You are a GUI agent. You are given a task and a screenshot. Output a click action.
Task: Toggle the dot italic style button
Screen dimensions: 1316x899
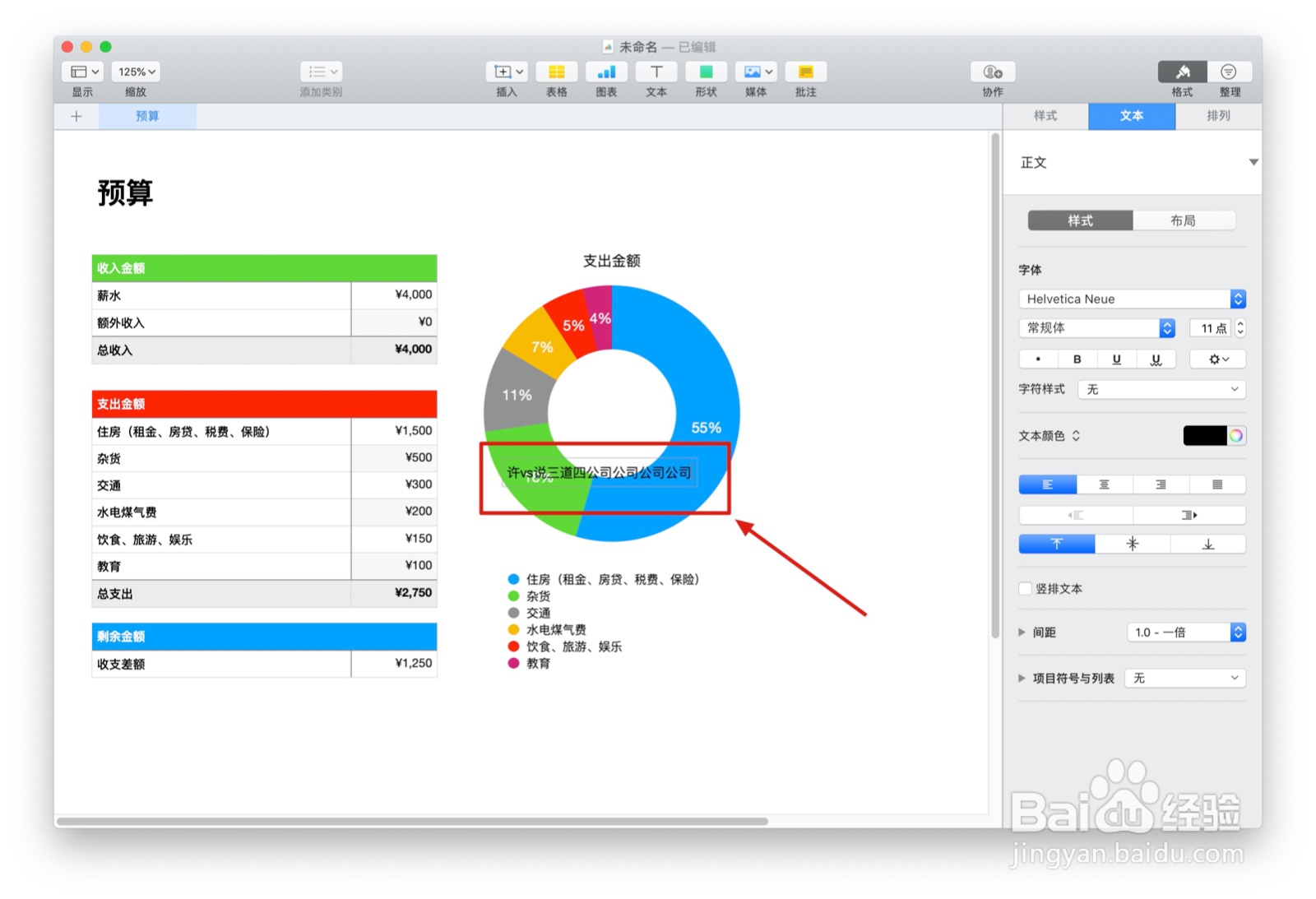tap(1038, 359)
